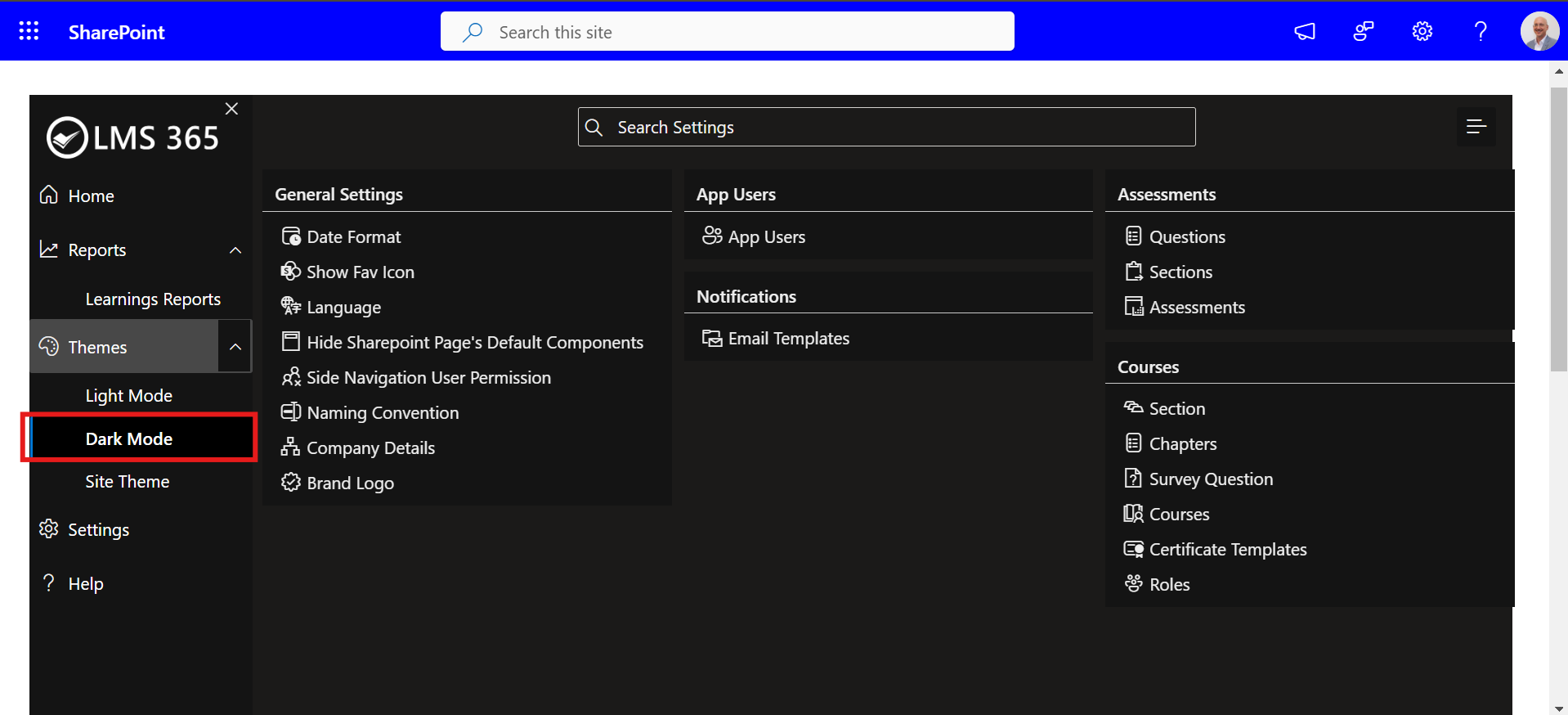Viewport: 1568px width, 715px height.
Task: Close the LMS 365 side navigation
Action: tap(231, 109)
